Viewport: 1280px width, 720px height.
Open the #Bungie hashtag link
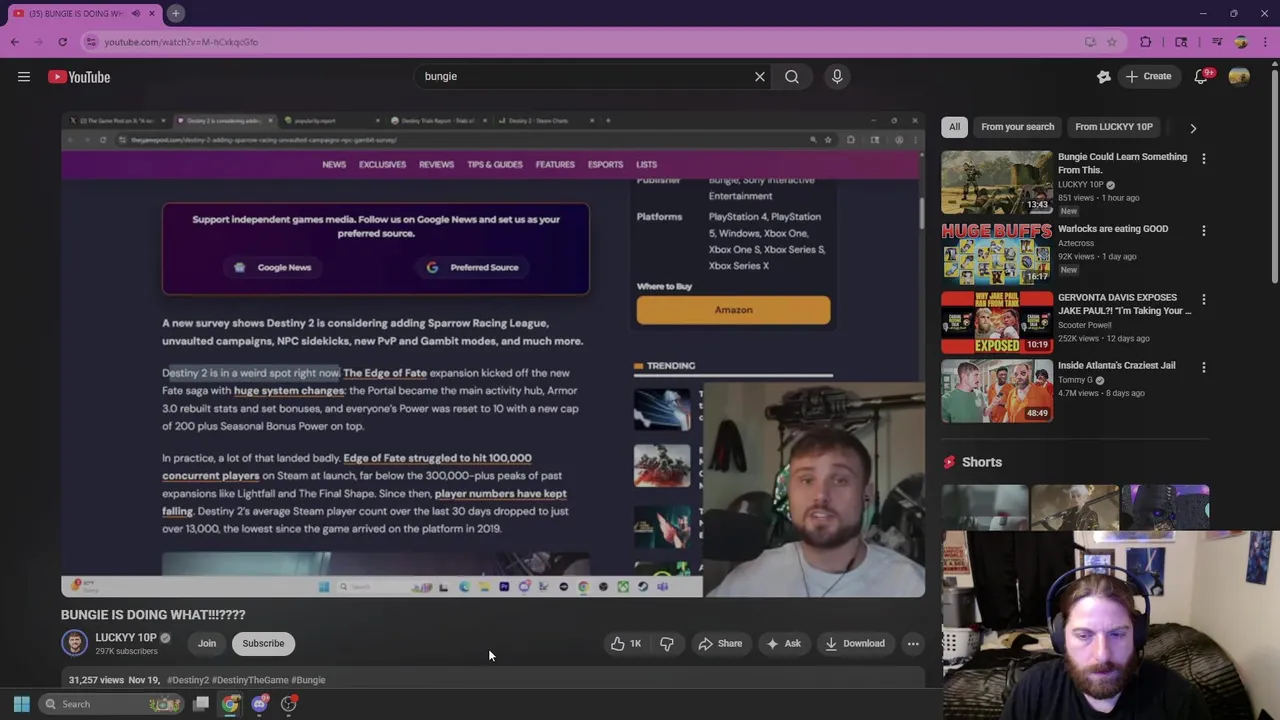tap(308, 680)
